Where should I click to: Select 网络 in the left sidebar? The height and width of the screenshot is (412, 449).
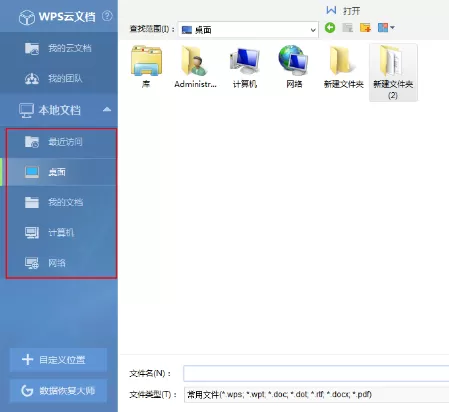[x=61, y=263]
